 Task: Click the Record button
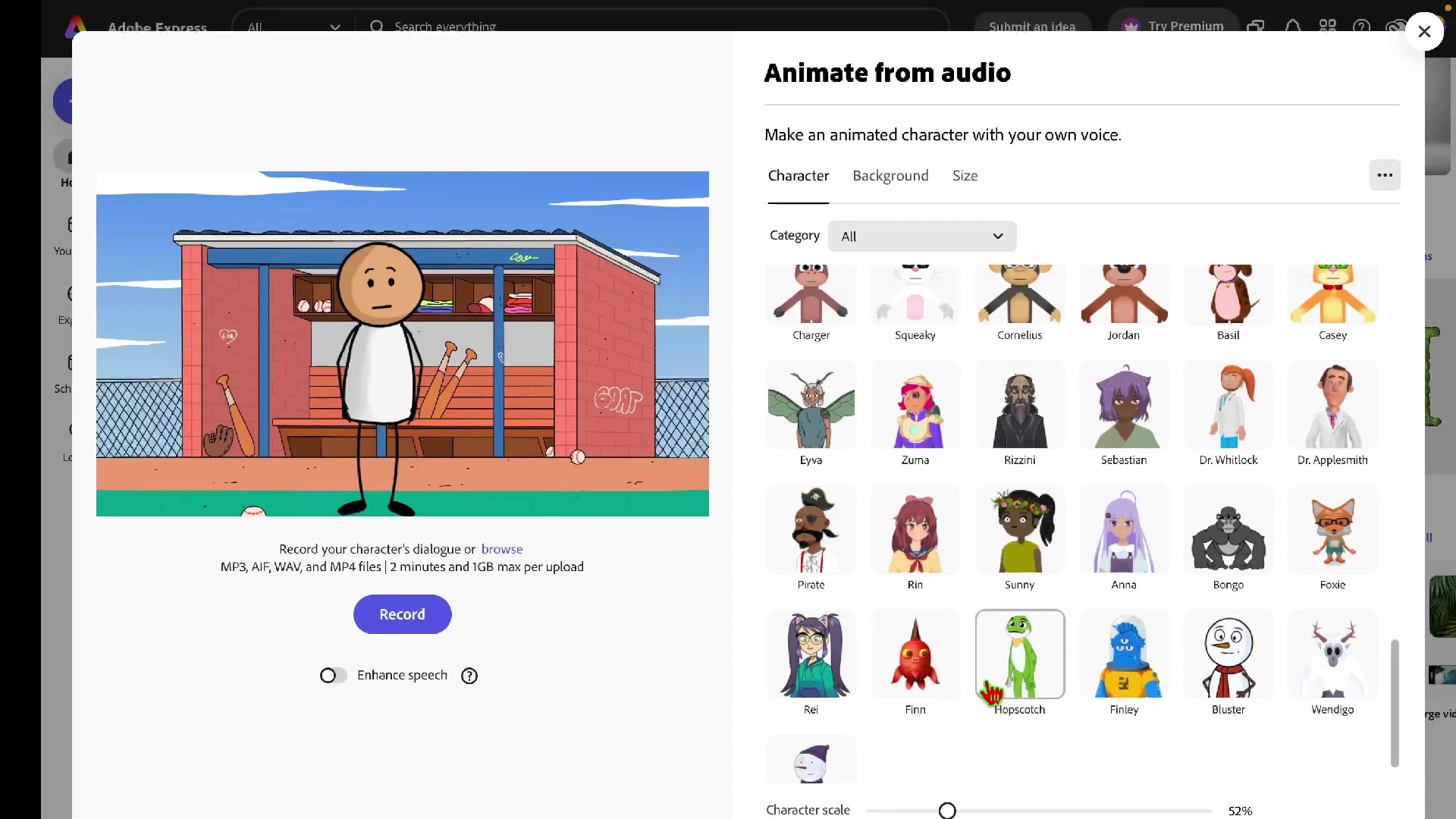[402, 614]
